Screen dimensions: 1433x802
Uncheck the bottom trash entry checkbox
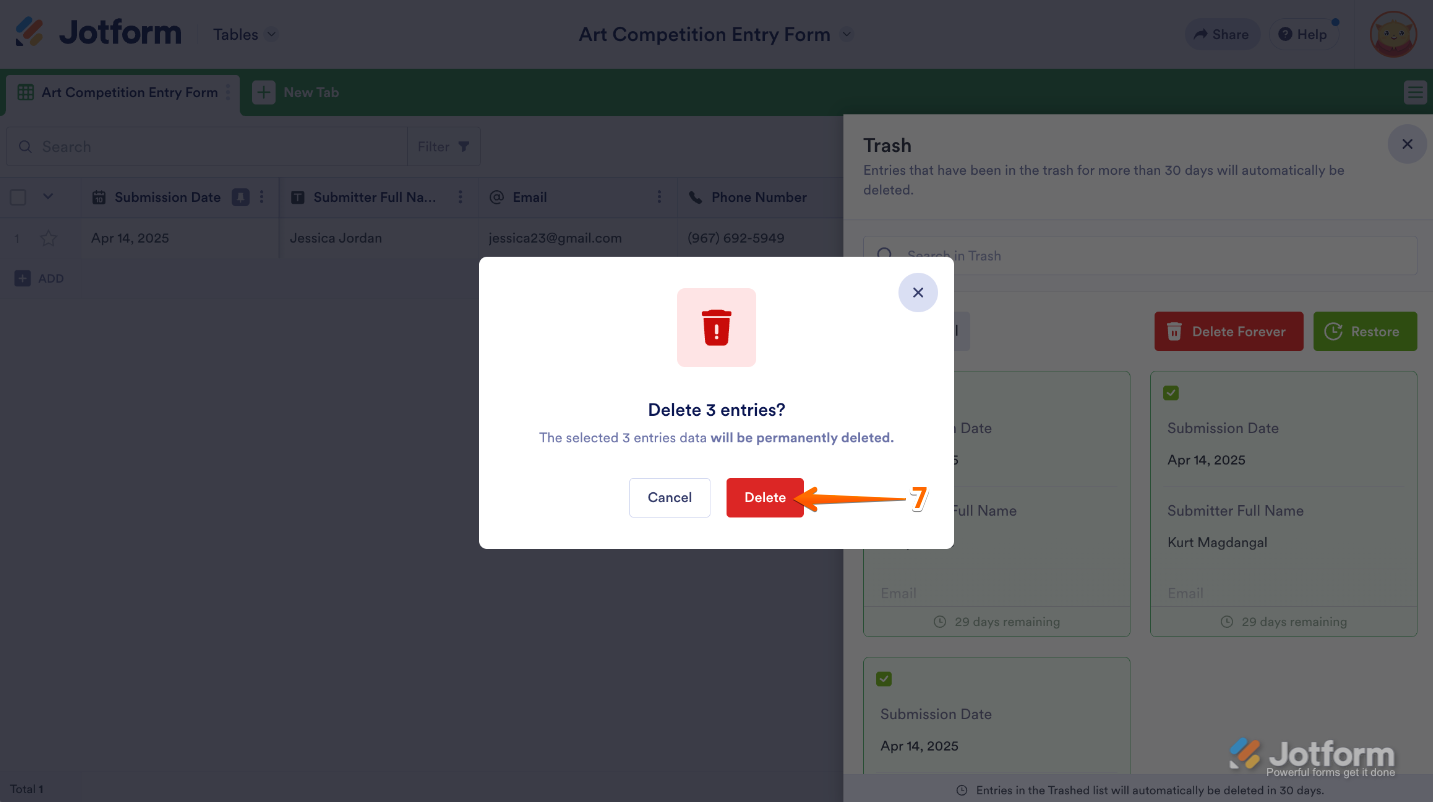(884, 679)
